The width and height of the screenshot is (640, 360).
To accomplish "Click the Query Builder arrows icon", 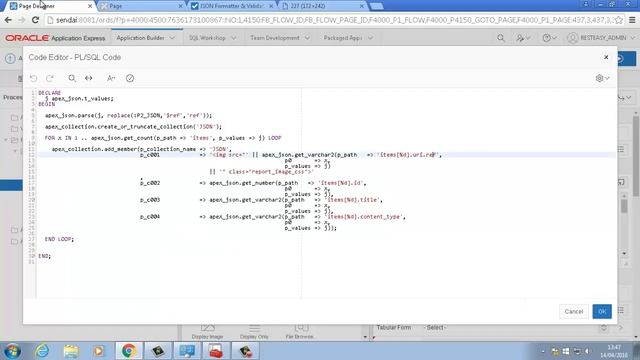I will click(89, 78).
